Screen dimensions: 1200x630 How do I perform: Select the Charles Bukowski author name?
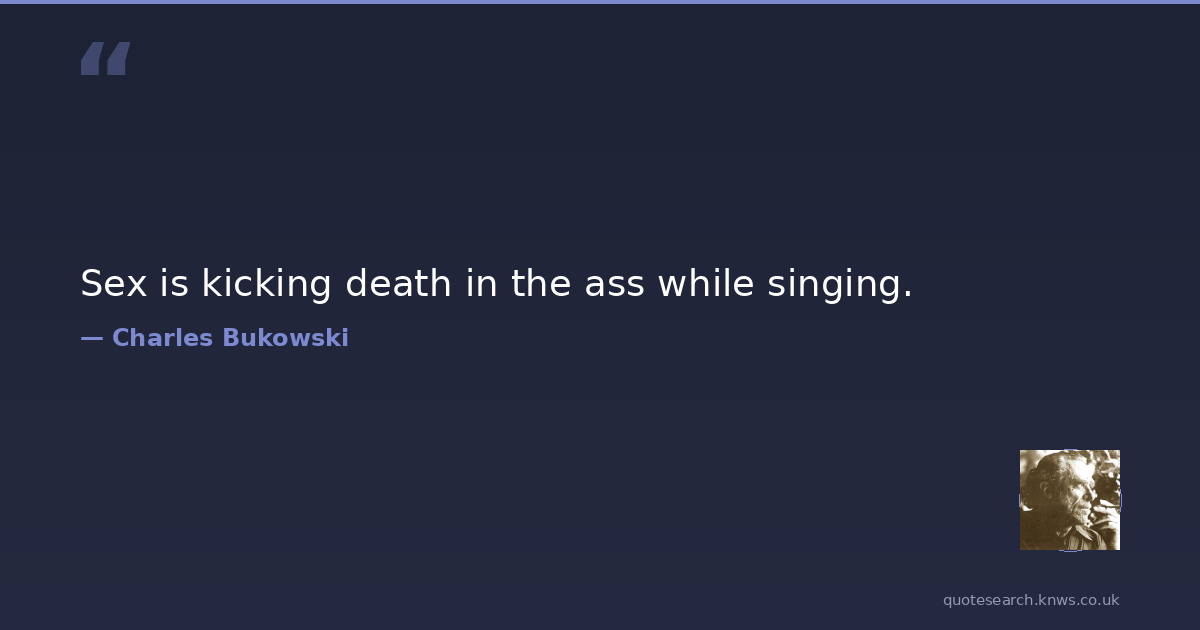230,338
